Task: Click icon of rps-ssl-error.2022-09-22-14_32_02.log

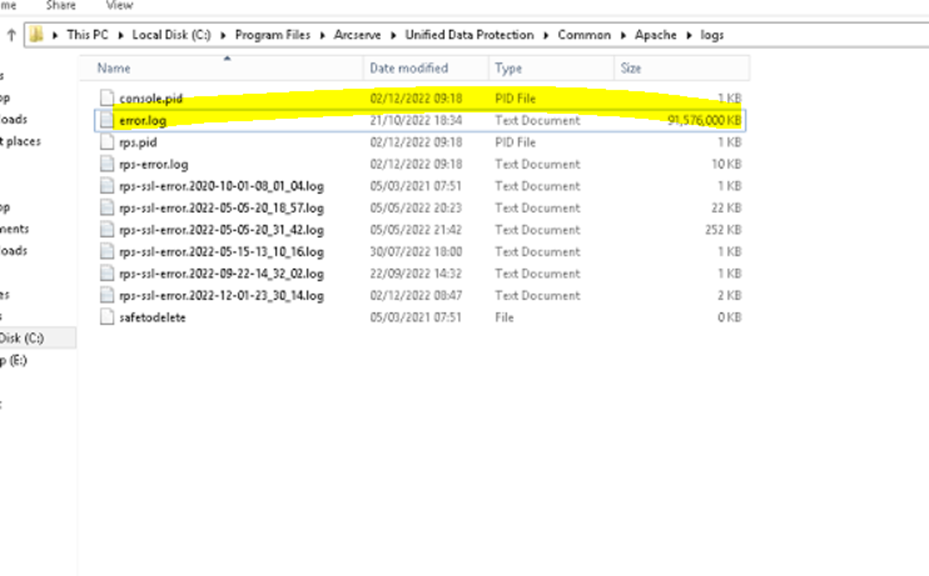Action: point(107,274)
